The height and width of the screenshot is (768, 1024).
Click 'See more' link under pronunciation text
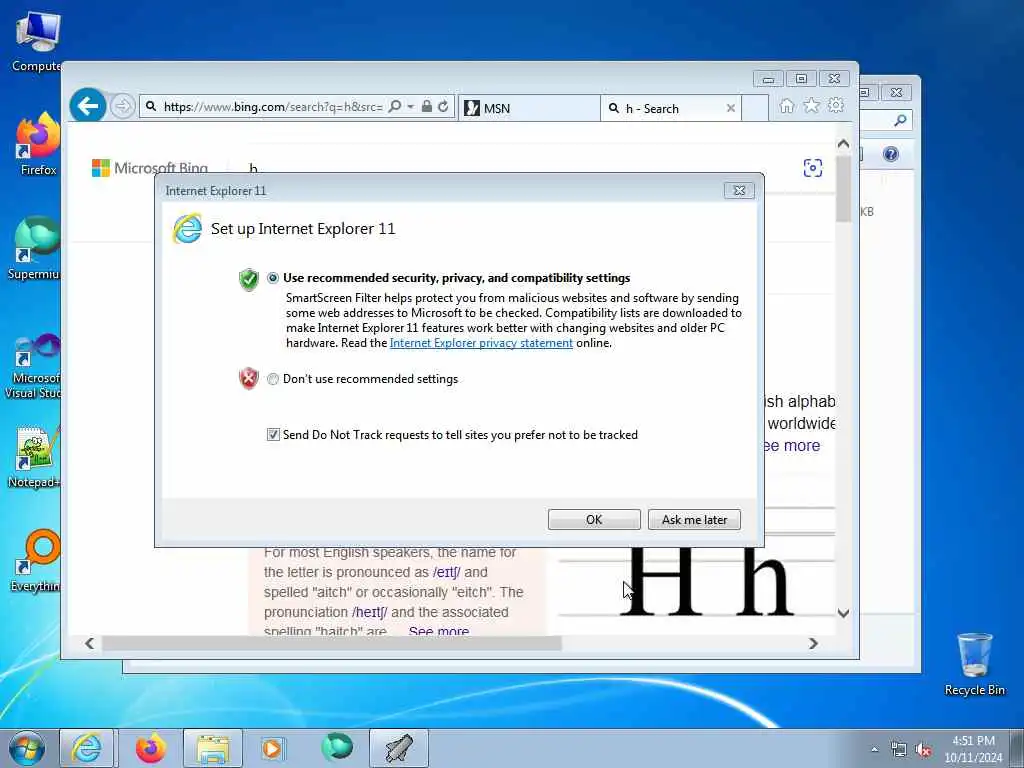pyautogui.click(x=438, y=632)
